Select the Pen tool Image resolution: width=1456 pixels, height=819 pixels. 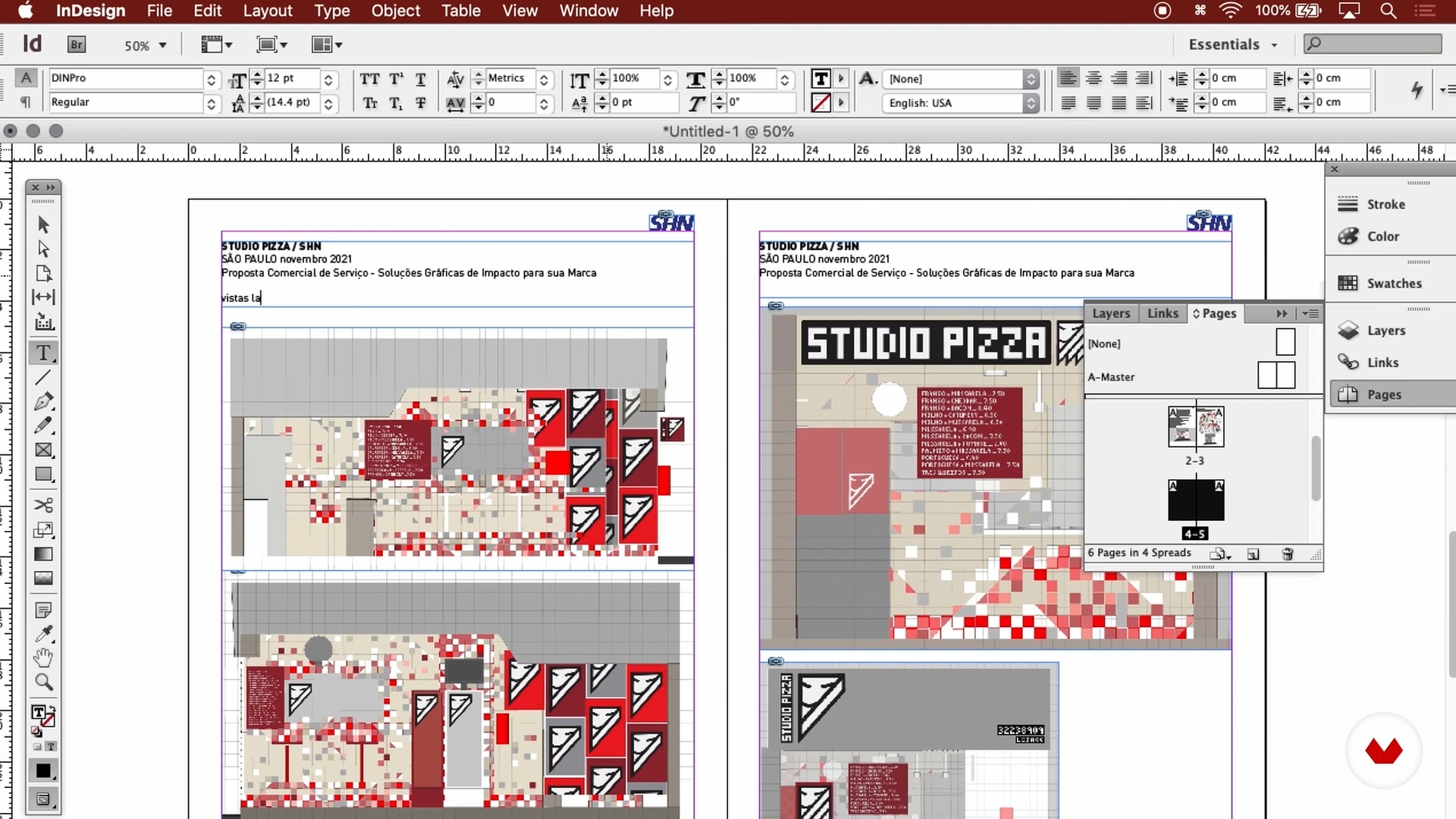point(43,401)
